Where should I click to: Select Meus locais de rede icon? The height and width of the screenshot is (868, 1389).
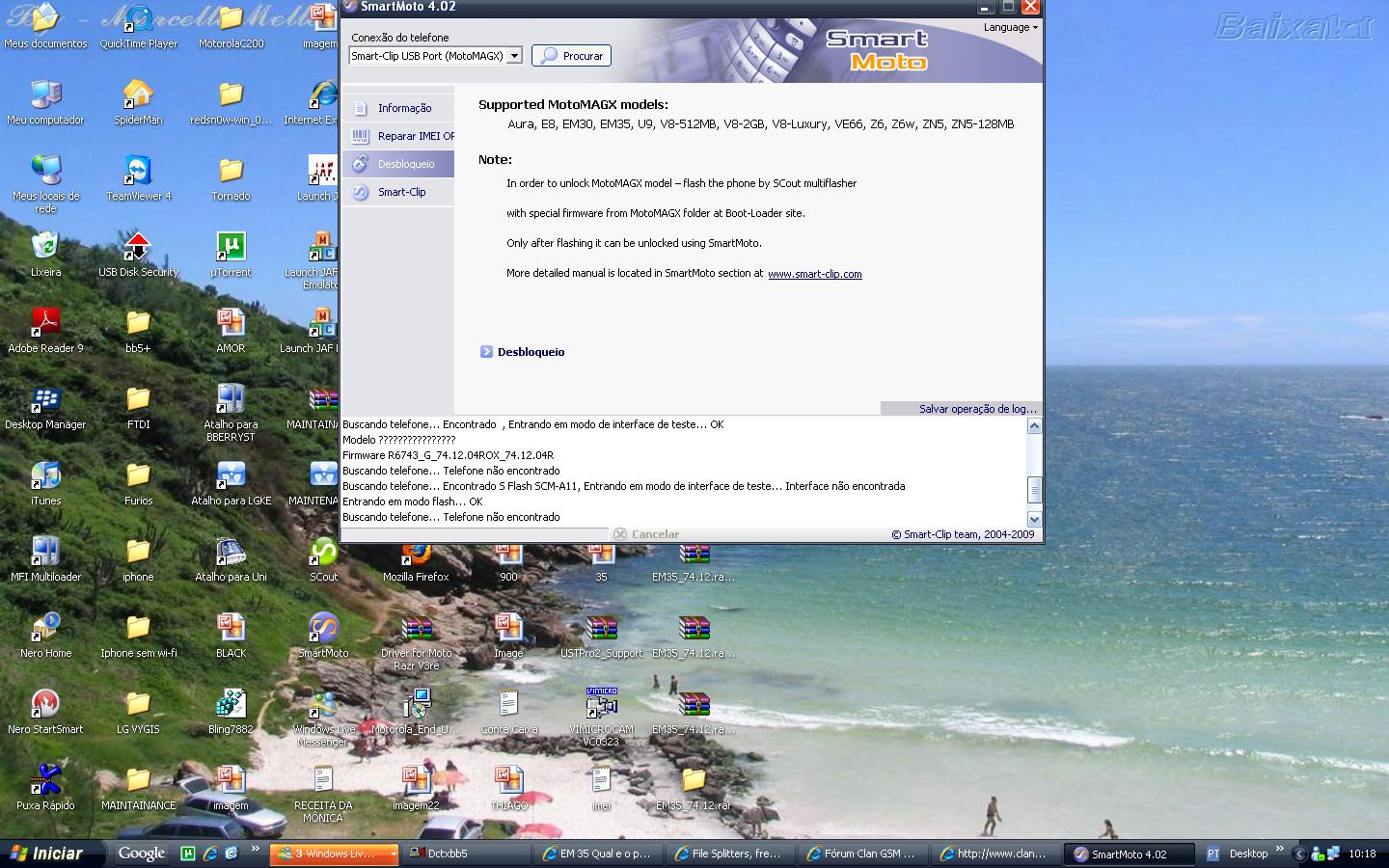pyautogui.click(x=45, y=183)
